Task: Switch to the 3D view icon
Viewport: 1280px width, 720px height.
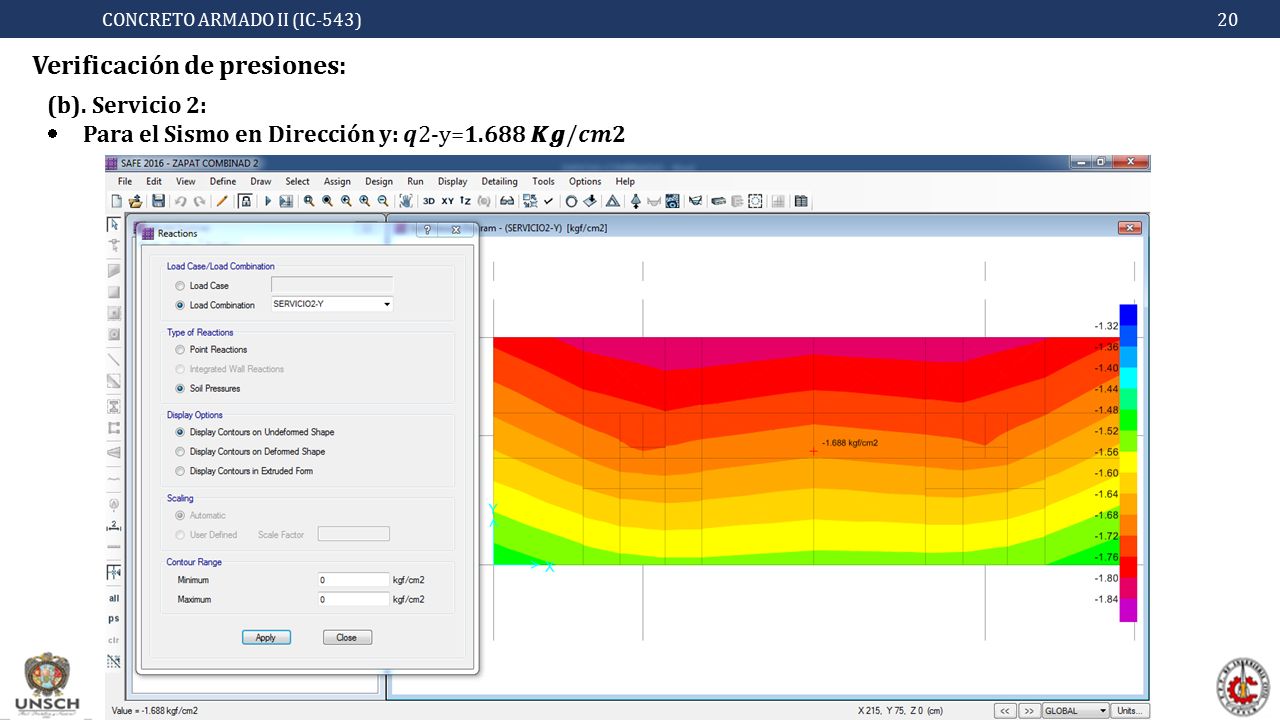Action: (428, 201)
